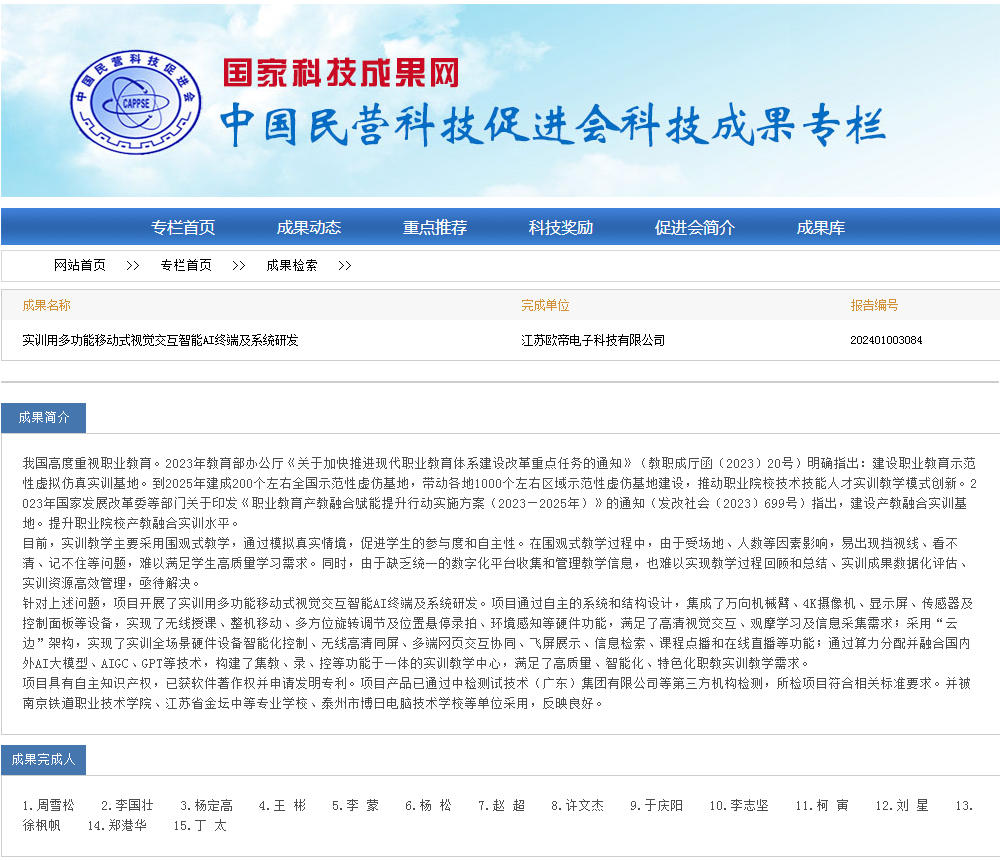Click the 报告编号 column header
Screen dimensions: 1000x861
(x=874, y=305)
